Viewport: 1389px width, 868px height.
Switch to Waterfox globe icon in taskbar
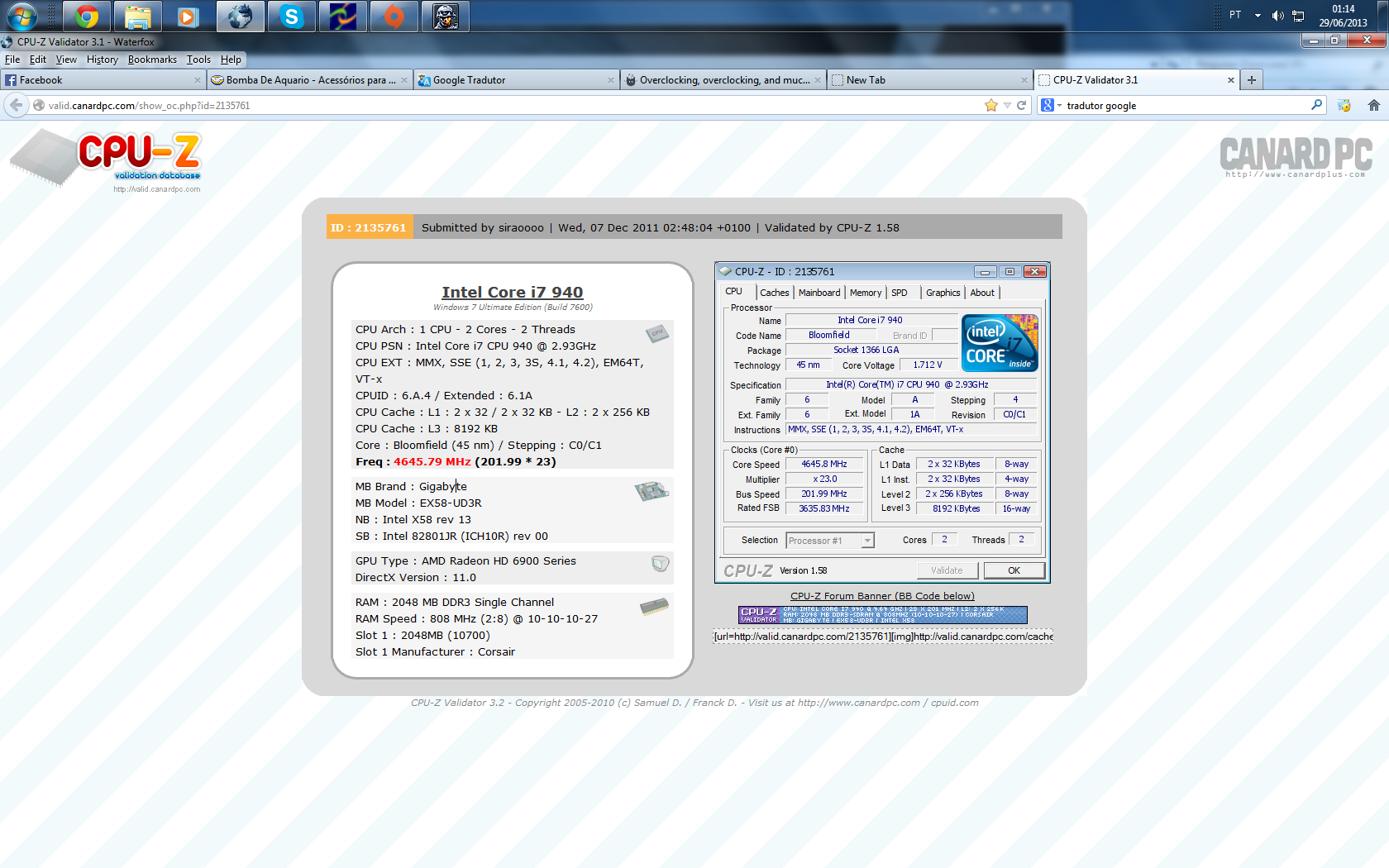(240, 16)
